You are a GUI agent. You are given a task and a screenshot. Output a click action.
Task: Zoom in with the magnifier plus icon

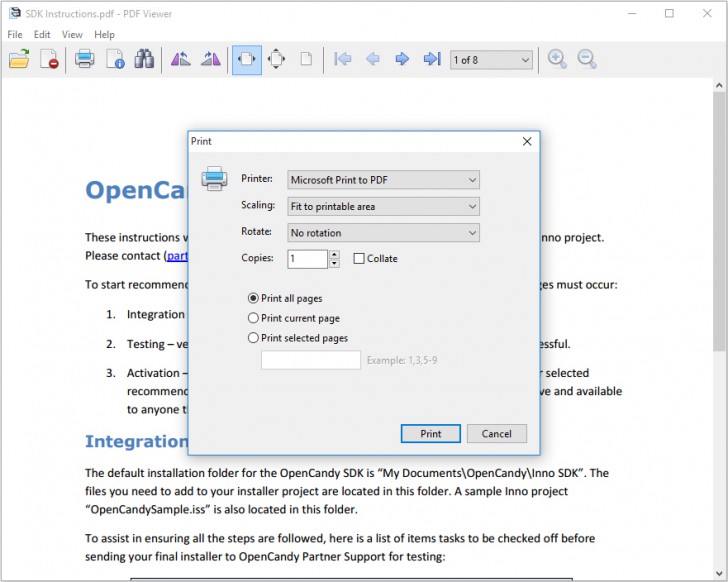[557, 59]
